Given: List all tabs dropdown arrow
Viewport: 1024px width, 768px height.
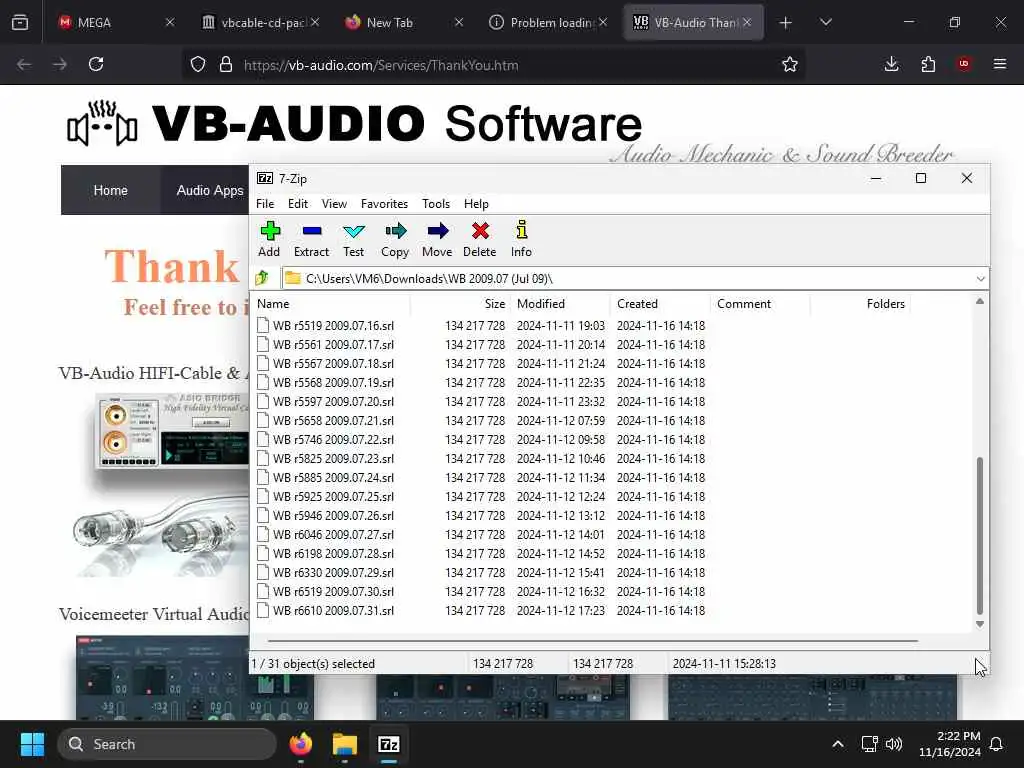Looking at the screenshot, I should coord(825,23).
